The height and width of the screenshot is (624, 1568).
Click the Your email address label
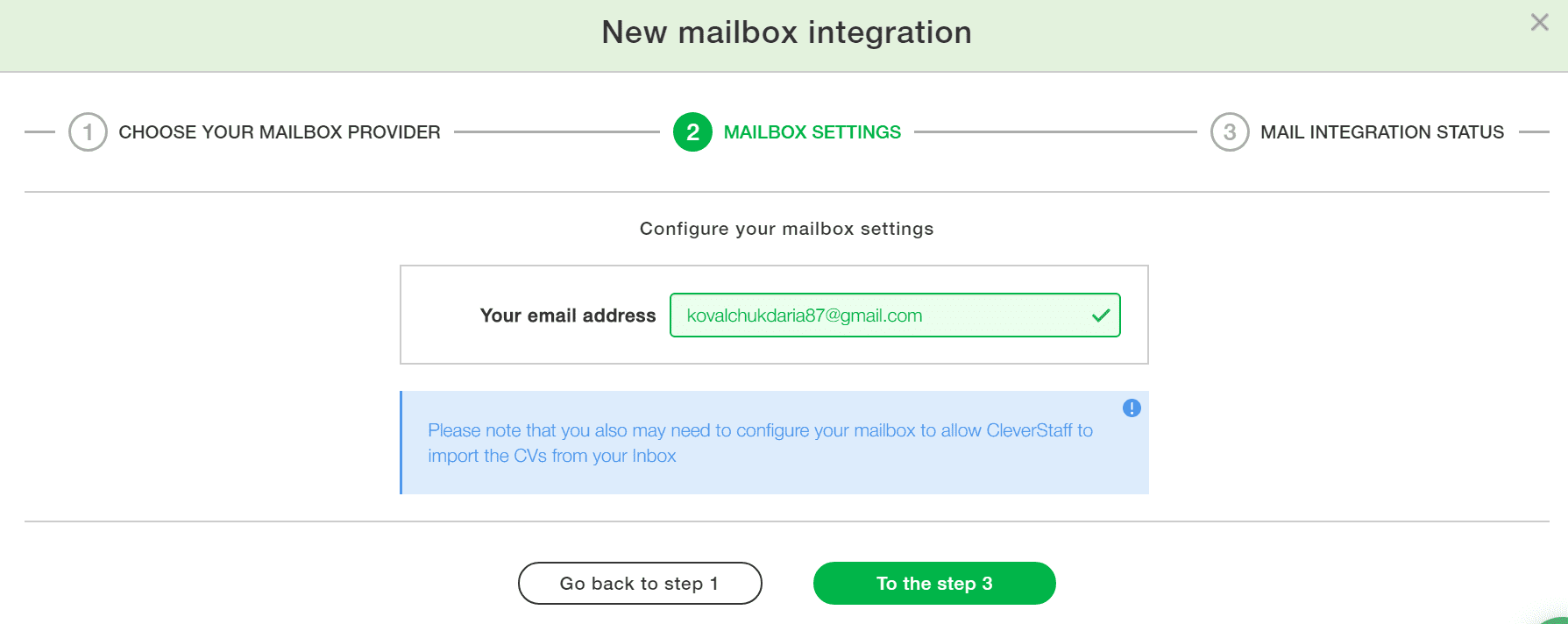pyautogui.click(x=568, y=316)
